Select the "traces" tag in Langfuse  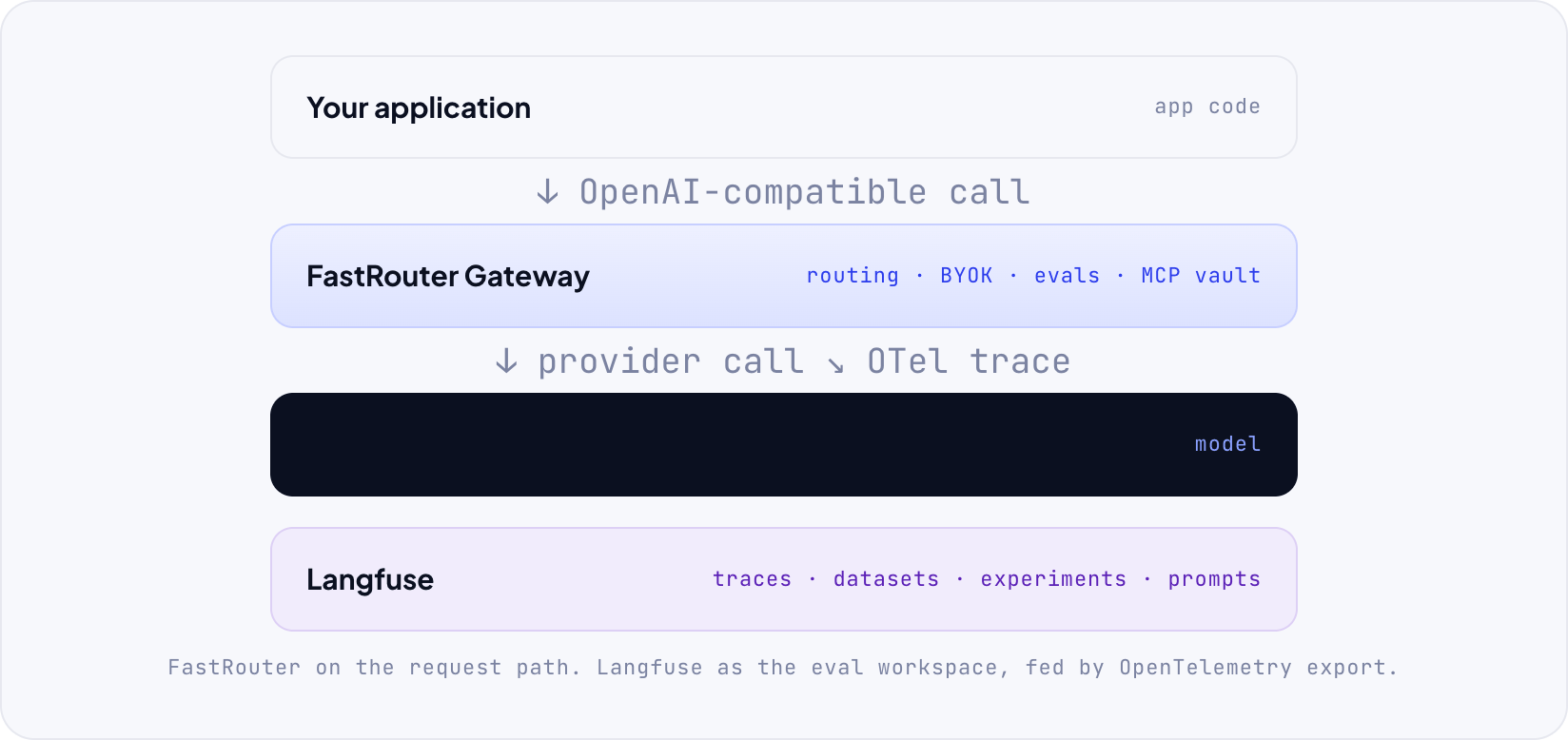point(752,579)
